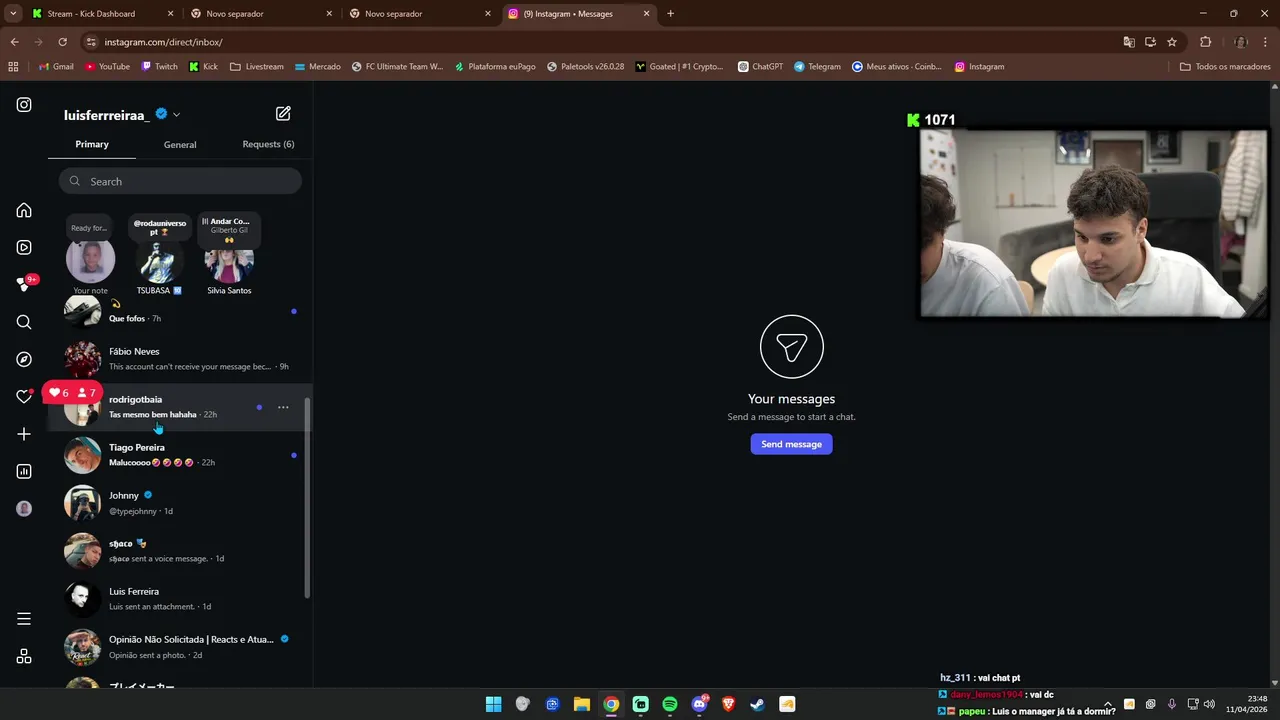Open Fábio Neves conversation
Viewport: 1280px width, 720px height.
[x=180, y=359]
